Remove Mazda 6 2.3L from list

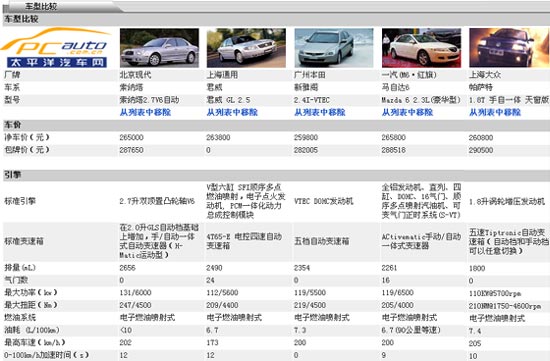click(407, 112)
